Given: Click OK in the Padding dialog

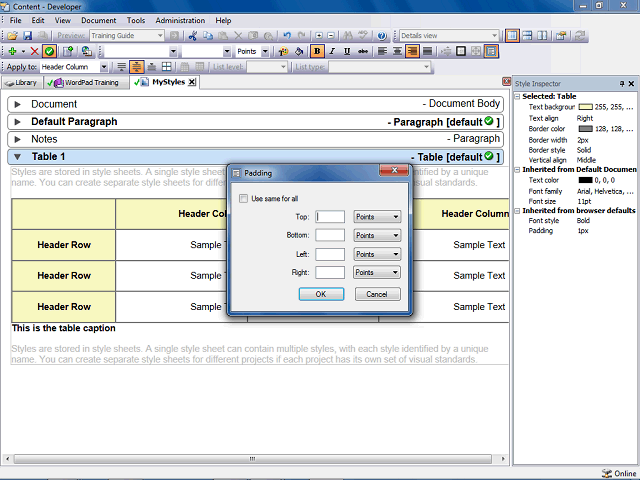Looking at the screenshot, I should point(321,294).
